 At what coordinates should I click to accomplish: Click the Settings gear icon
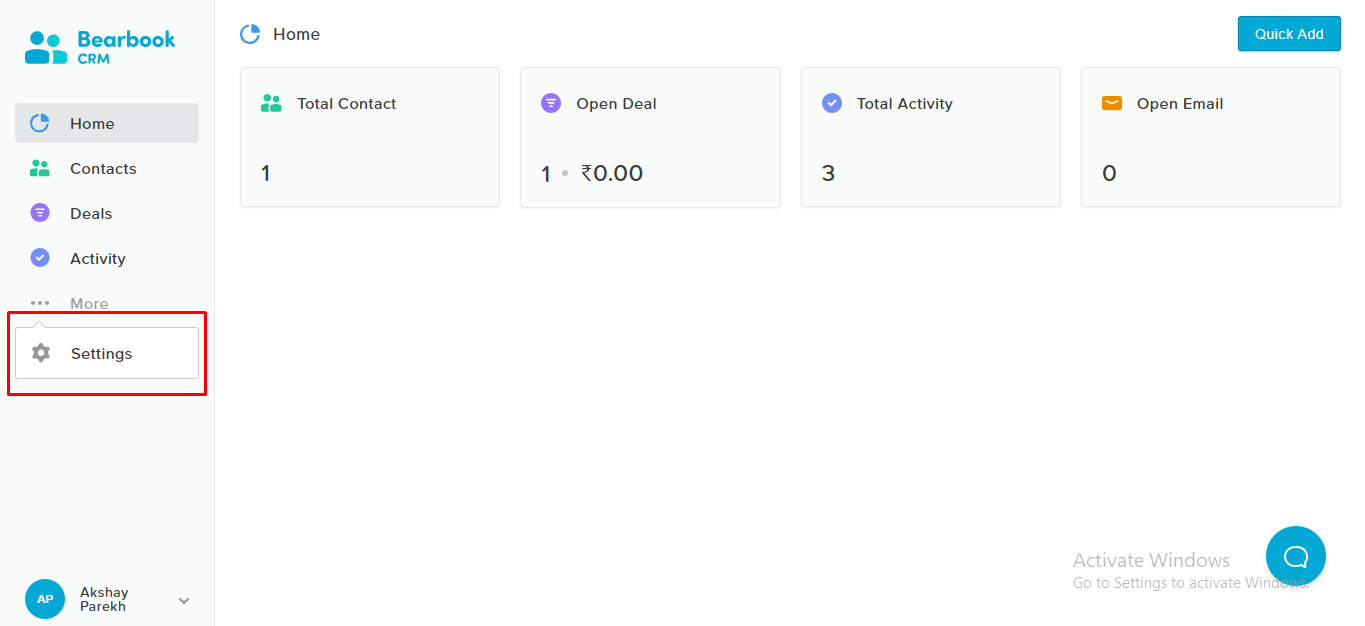click(41, 353)
